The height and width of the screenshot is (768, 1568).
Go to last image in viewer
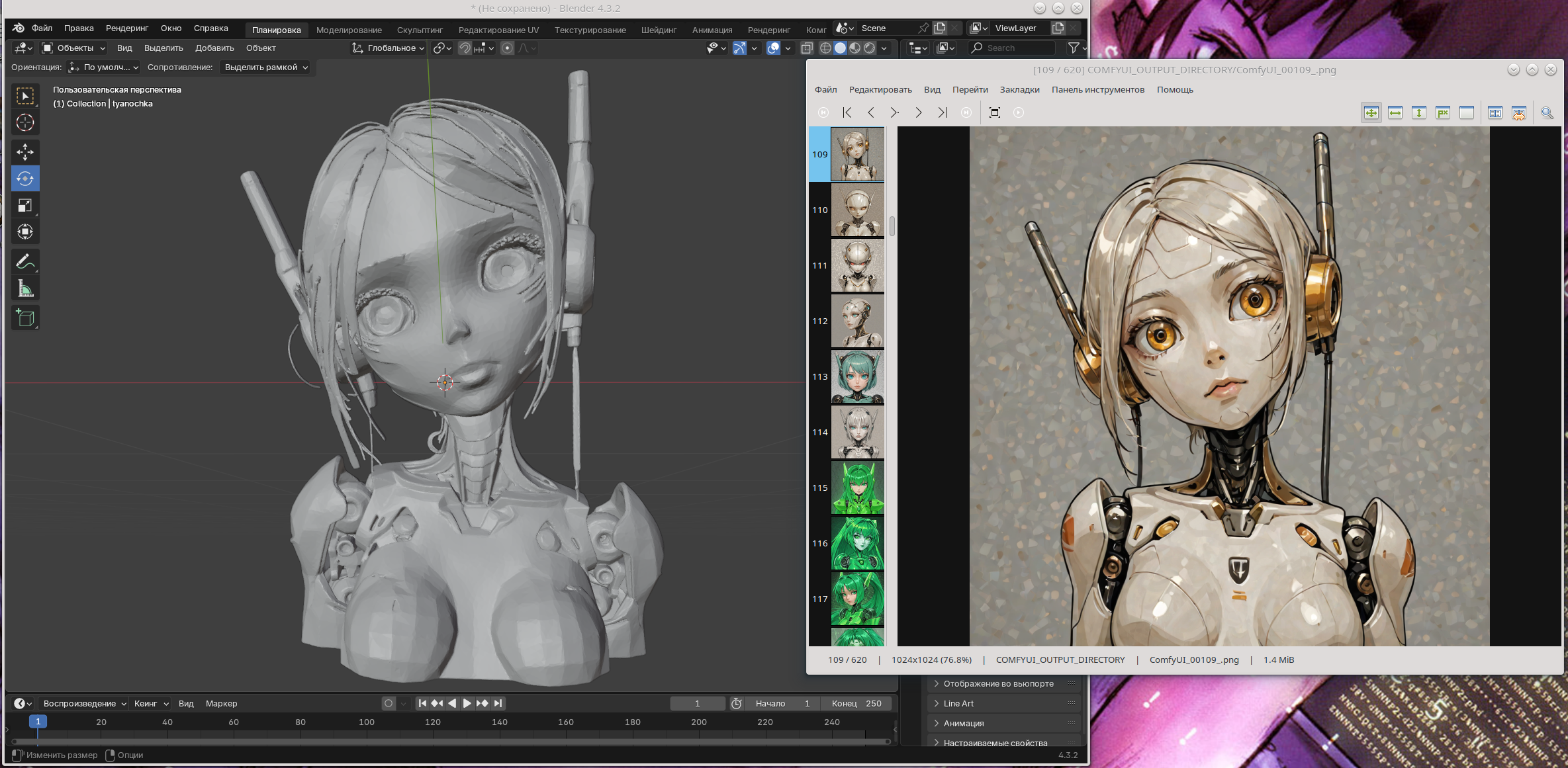coord(942,113)
